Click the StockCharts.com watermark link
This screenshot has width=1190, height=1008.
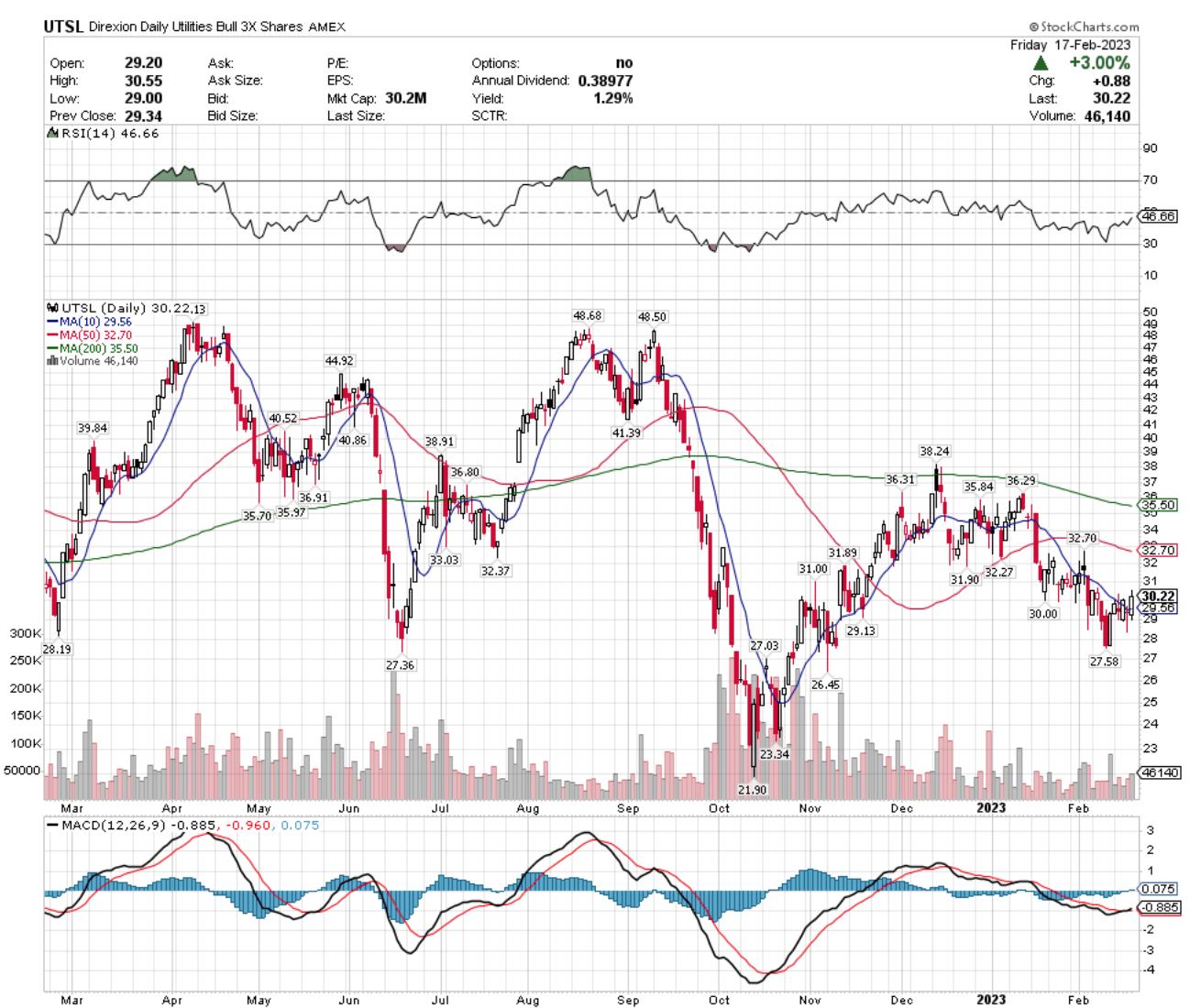[1085, 27]
